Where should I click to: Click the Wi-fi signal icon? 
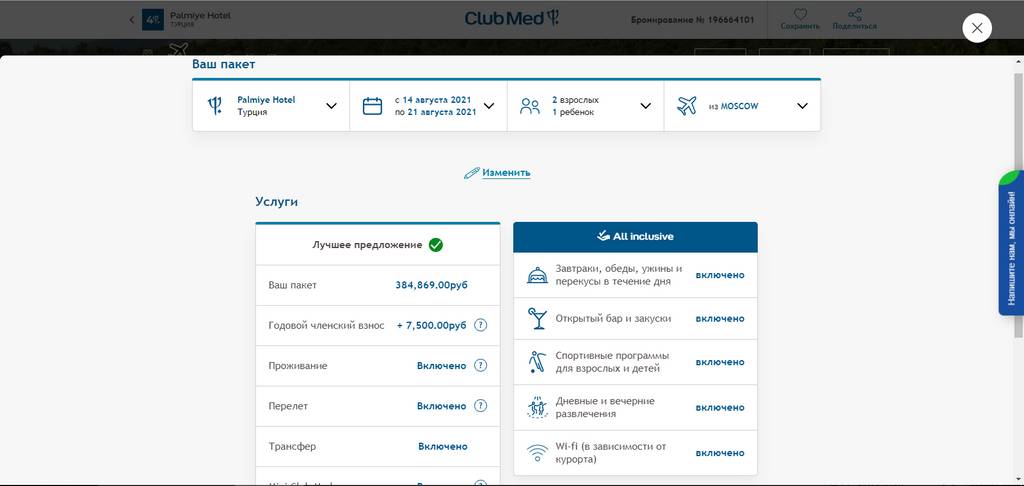point(537,453)
